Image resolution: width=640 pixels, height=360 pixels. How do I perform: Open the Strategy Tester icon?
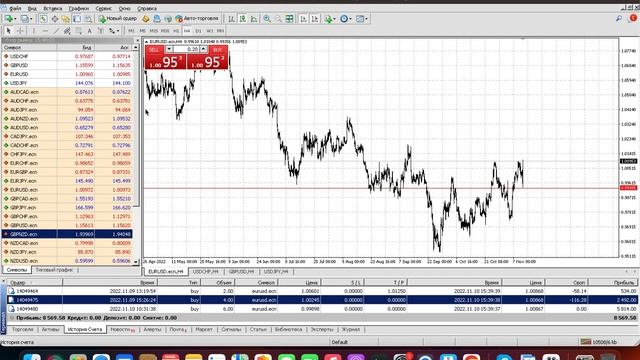88,19
